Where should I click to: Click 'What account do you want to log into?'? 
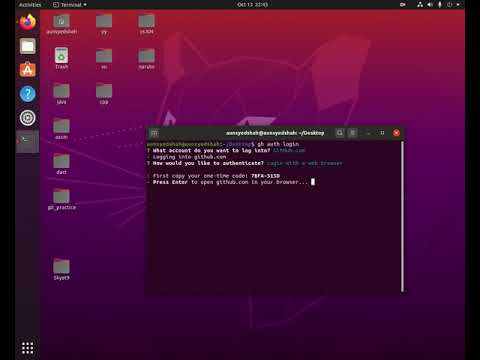(x=211, y=150)
